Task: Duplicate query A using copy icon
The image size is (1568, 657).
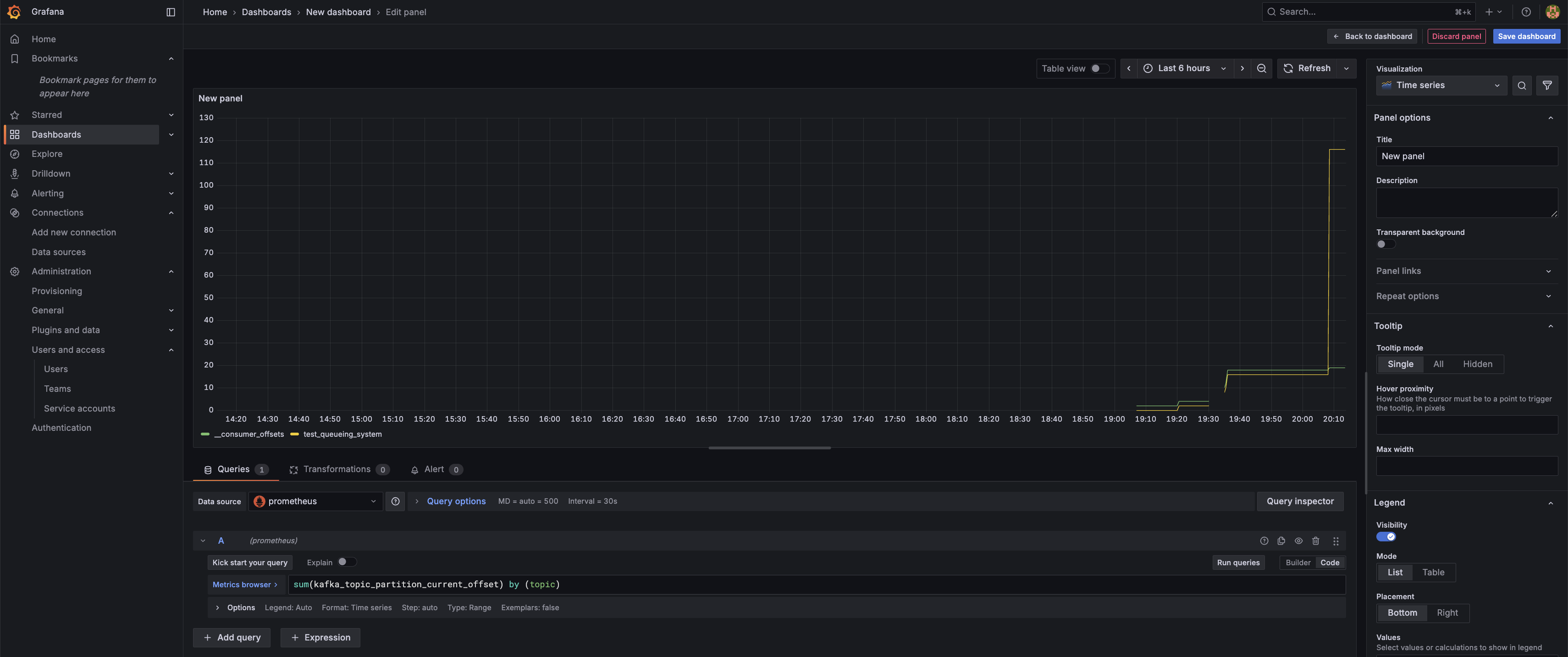Action: point(1281,541)
